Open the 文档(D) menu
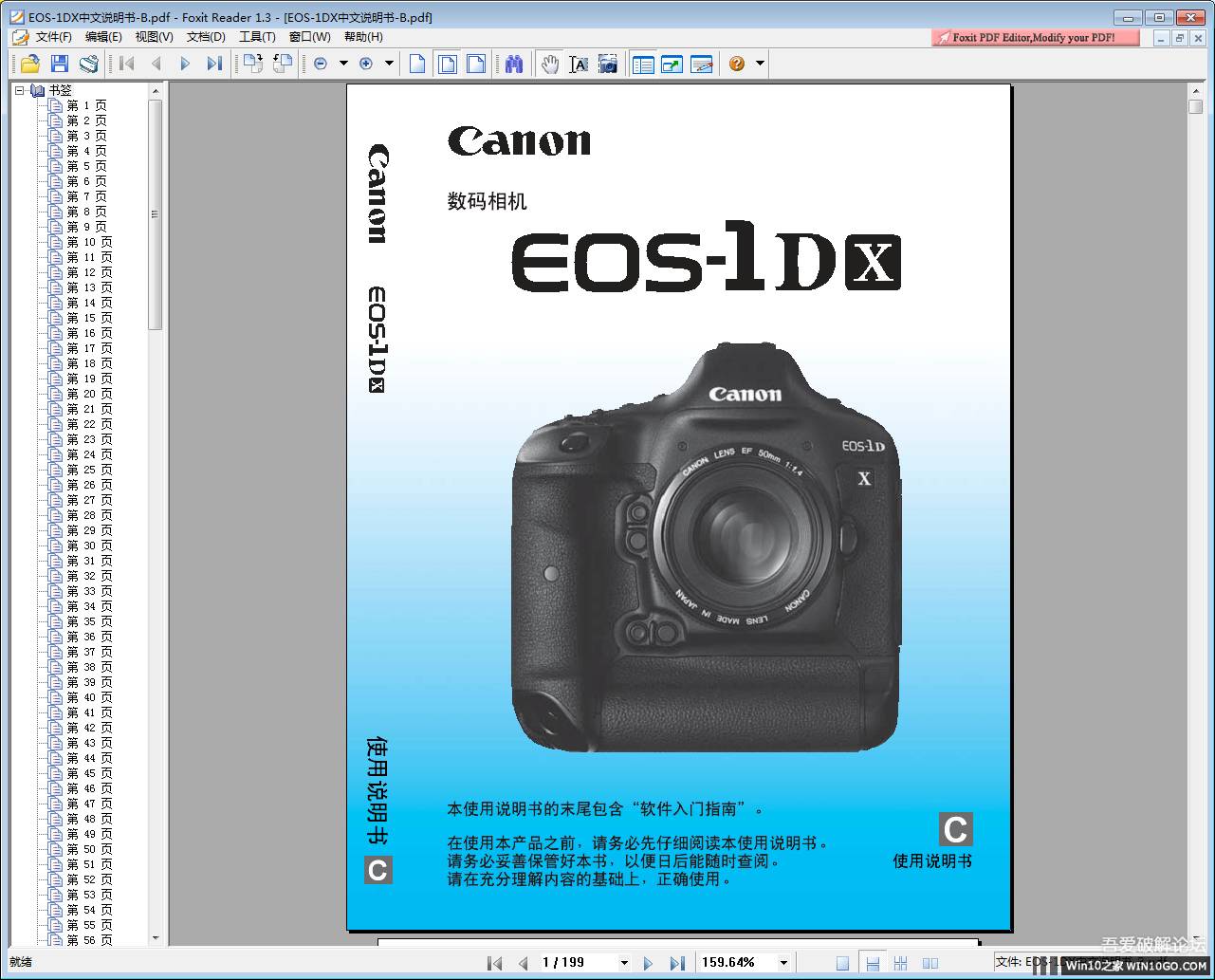Image resolution: width=1215 pixels, height=980 pixels. point(206,37)
